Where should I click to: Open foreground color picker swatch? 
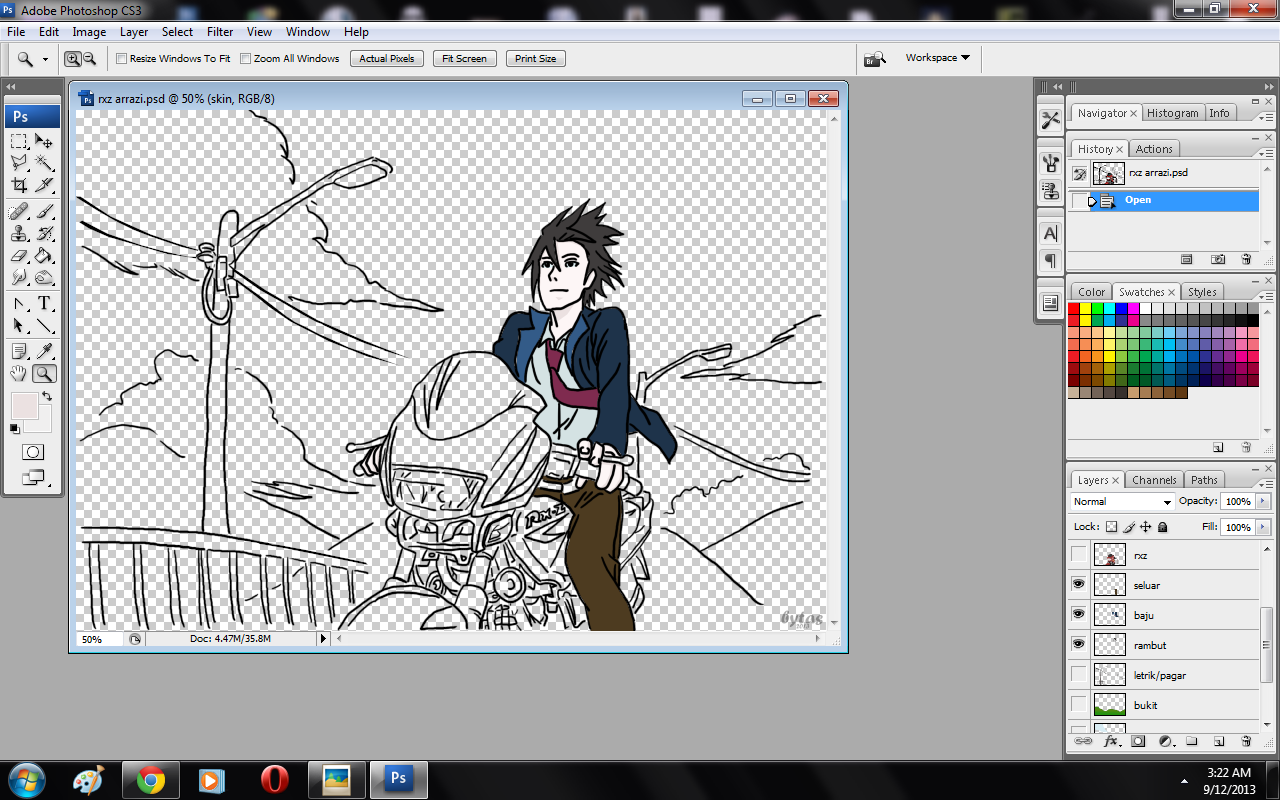[23, 406]
